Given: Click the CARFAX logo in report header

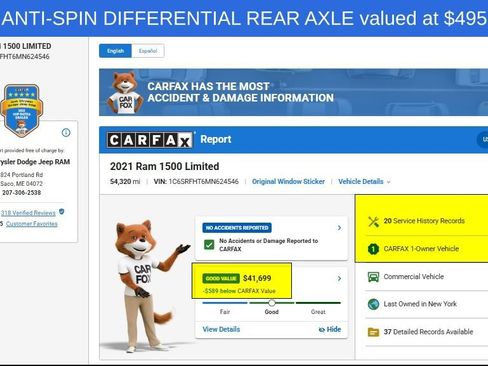Looking at the screenshot, I should click(x=150, y=140).
